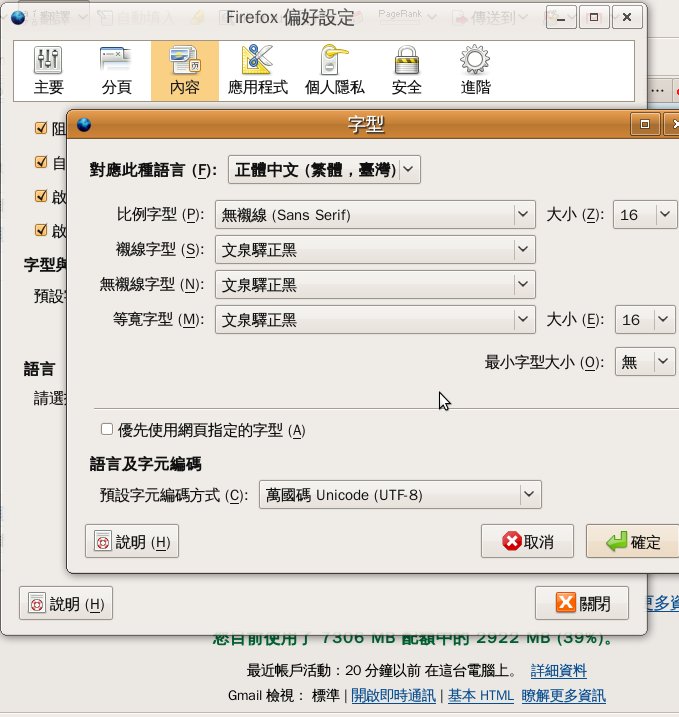
Task: Click 說明 (H) help button in preferences window
Action: (x=66, y=604)
